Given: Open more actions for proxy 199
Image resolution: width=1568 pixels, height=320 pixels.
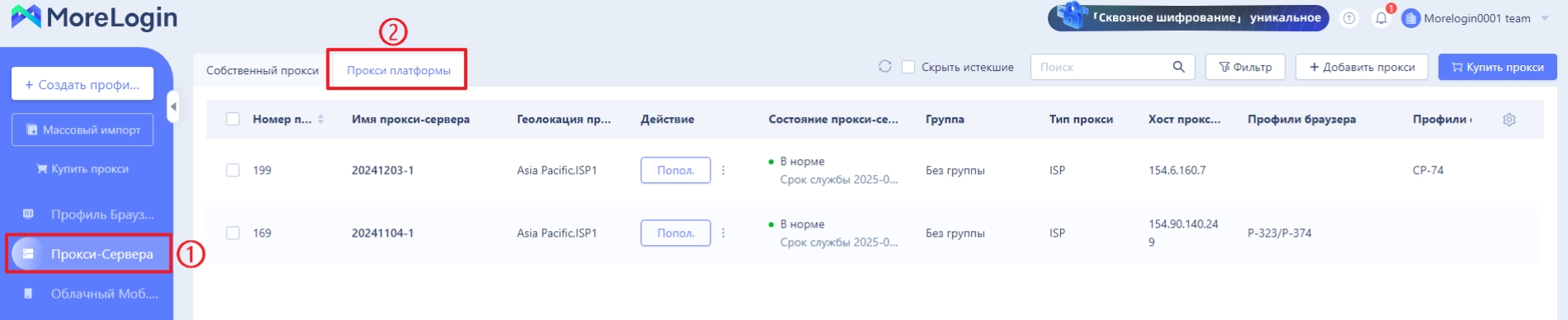Looking at the screenshot, I should tap(723, 170).
